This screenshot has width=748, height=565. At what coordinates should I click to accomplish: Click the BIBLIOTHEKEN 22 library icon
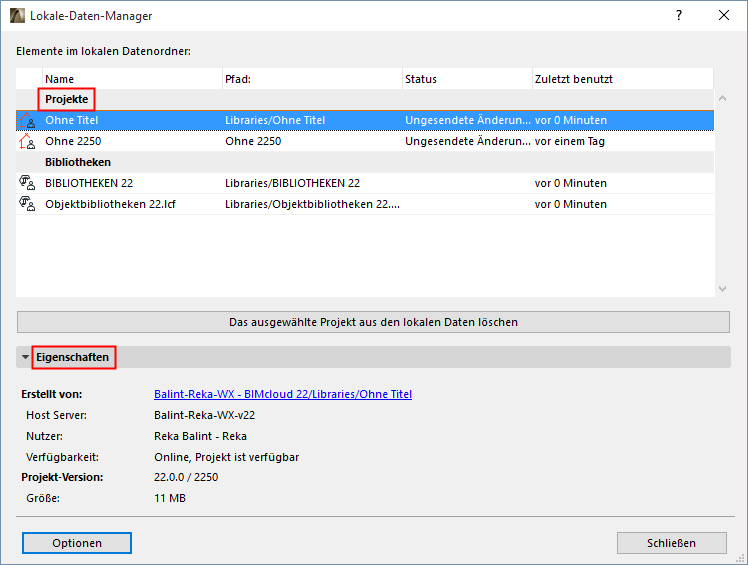(27, 183)
